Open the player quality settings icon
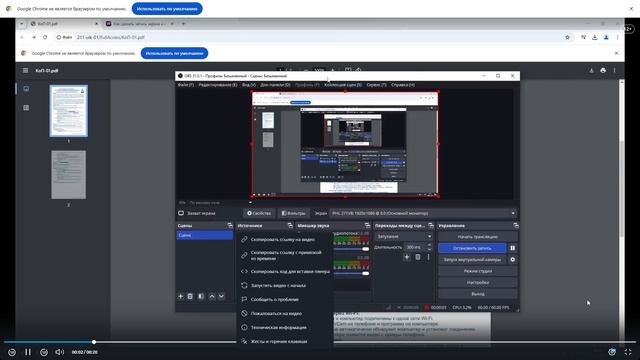 tap(612, 352)
